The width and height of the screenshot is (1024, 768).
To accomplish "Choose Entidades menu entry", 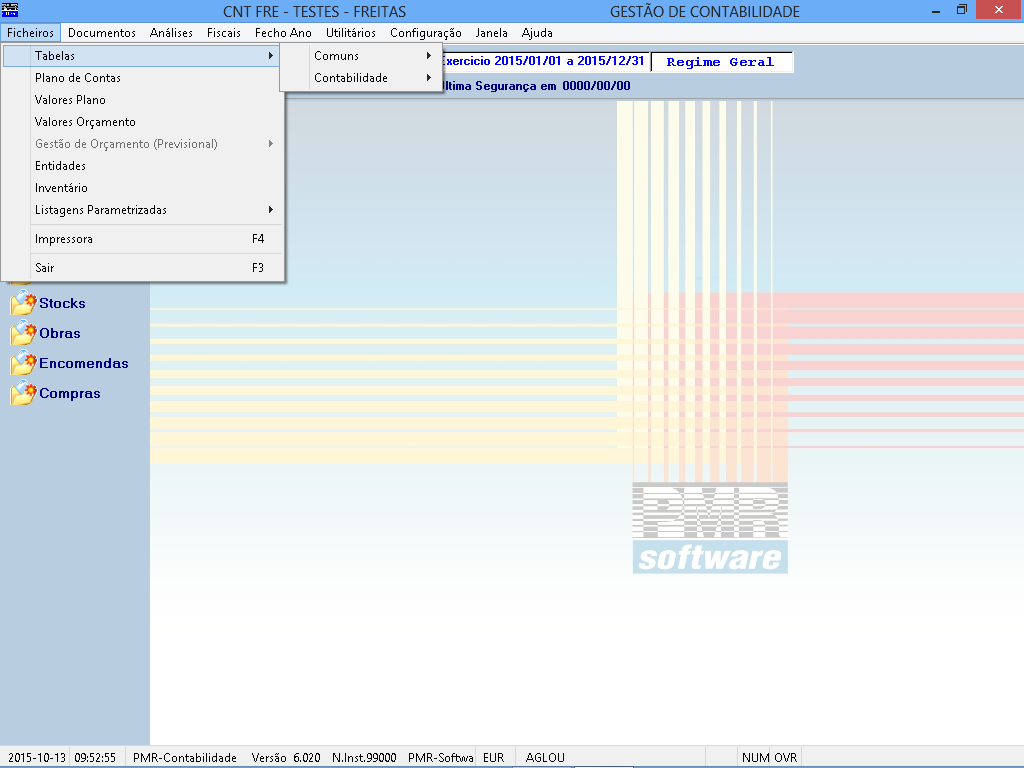I will (142, 166).
